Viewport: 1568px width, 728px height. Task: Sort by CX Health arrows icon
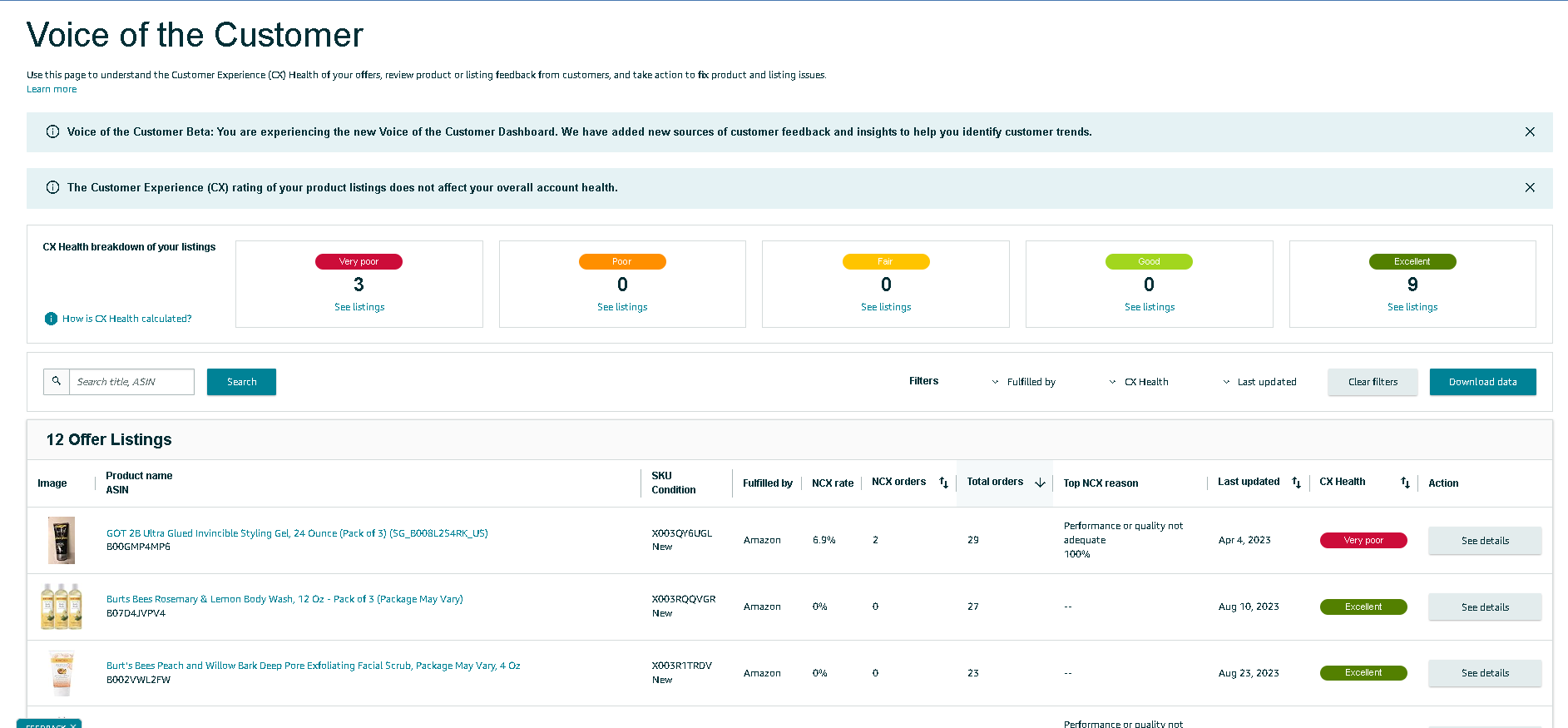(1405, 483)
